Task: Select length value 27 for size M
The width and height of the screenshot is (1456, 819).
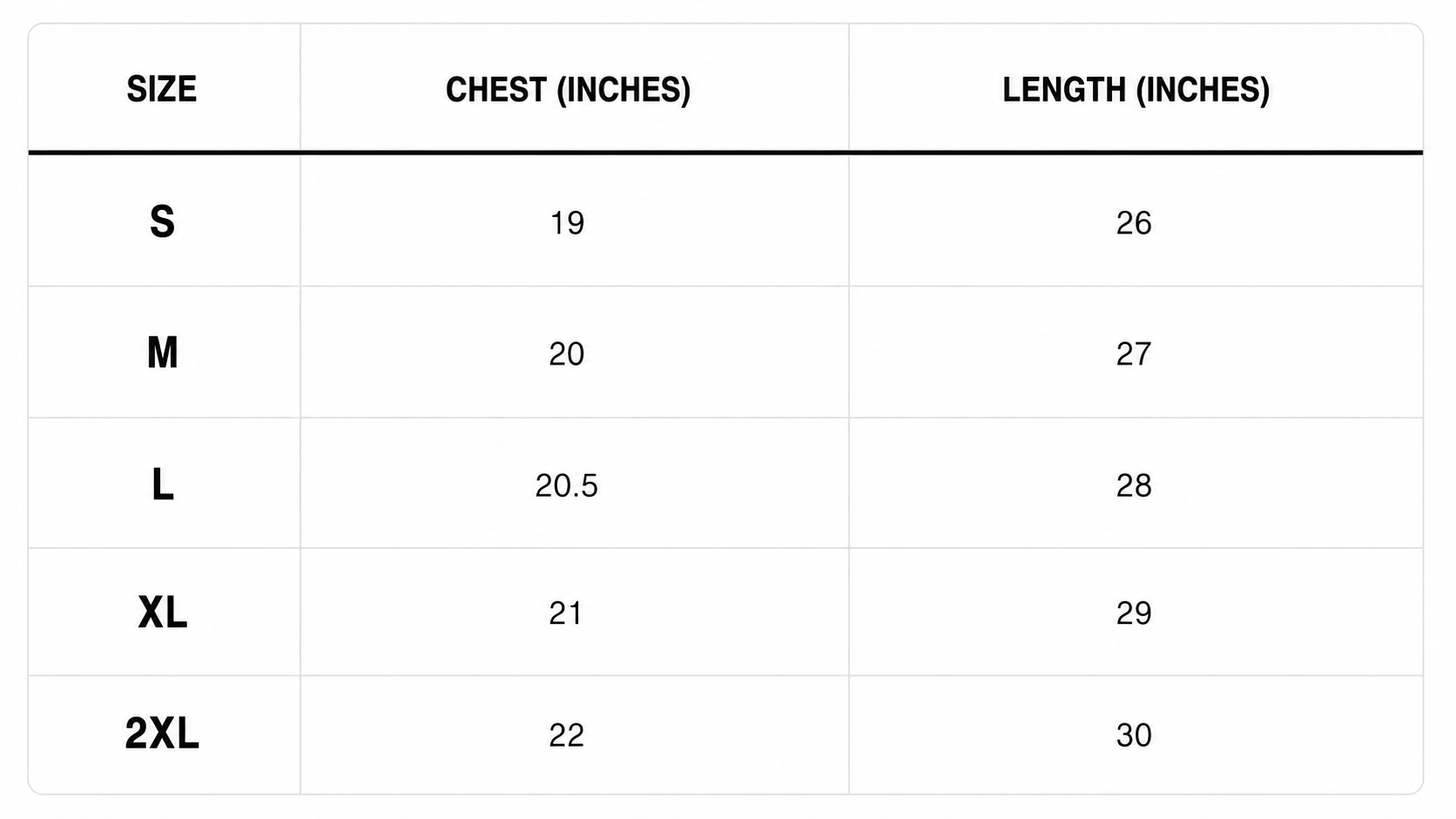Action: tap(1134, 354)
